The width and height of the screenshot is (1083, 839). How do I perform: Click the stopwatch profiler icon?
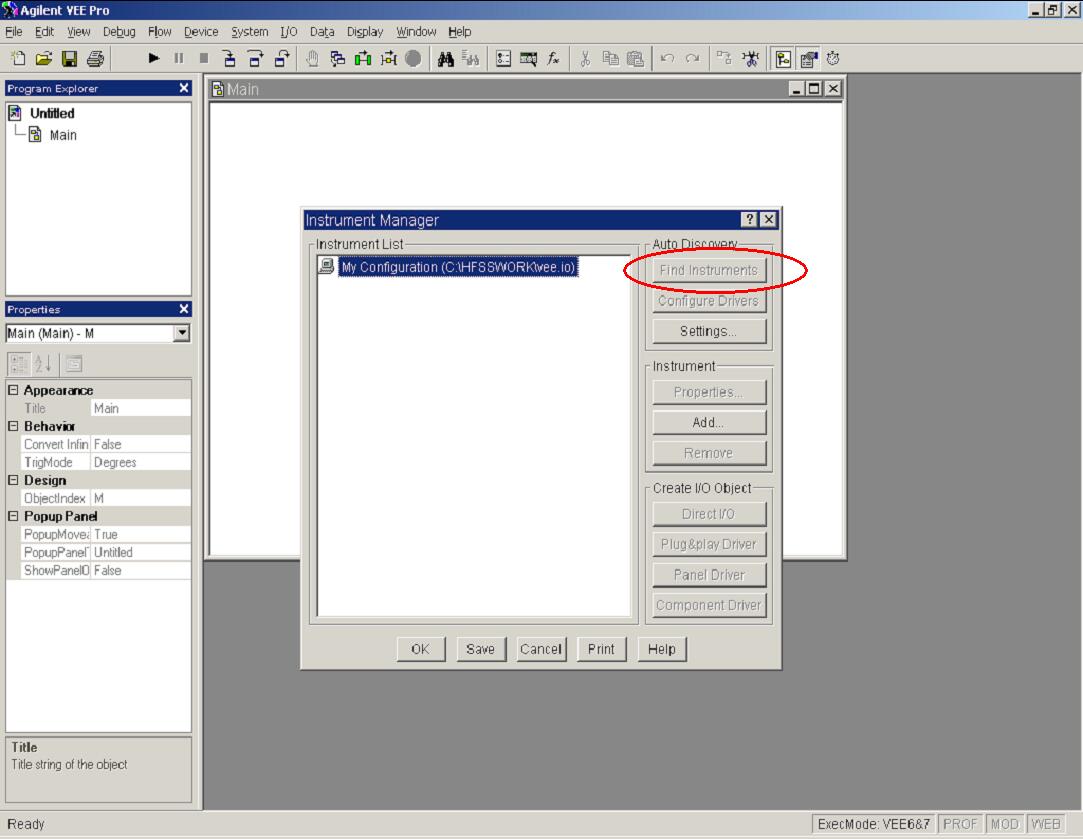coord(833,59)
